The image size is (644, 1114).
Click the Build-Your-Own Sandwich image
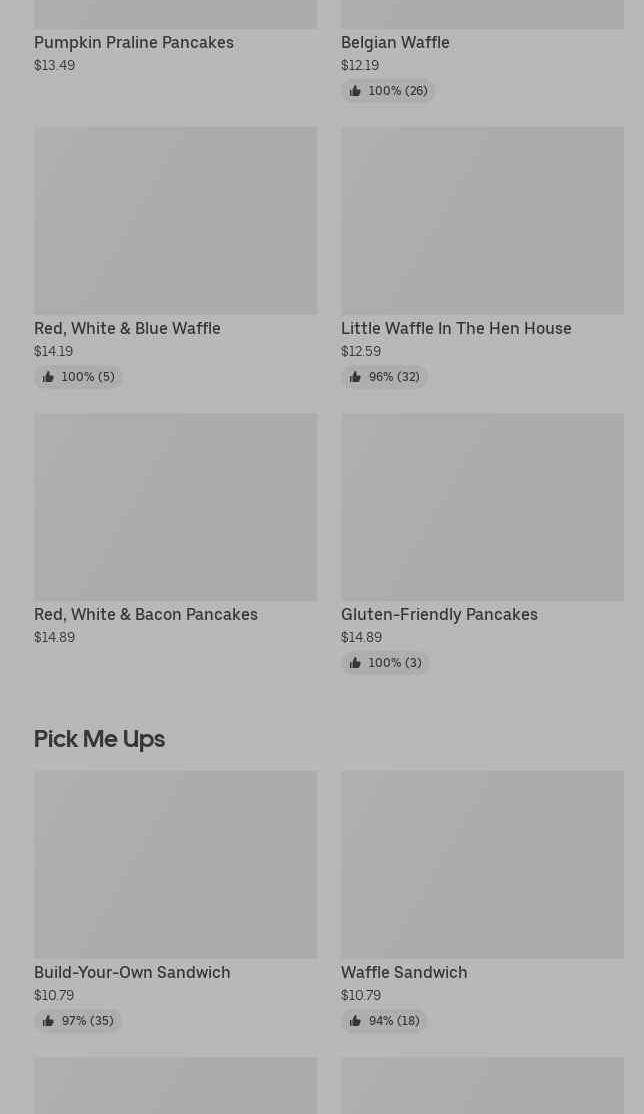[175, 864]
